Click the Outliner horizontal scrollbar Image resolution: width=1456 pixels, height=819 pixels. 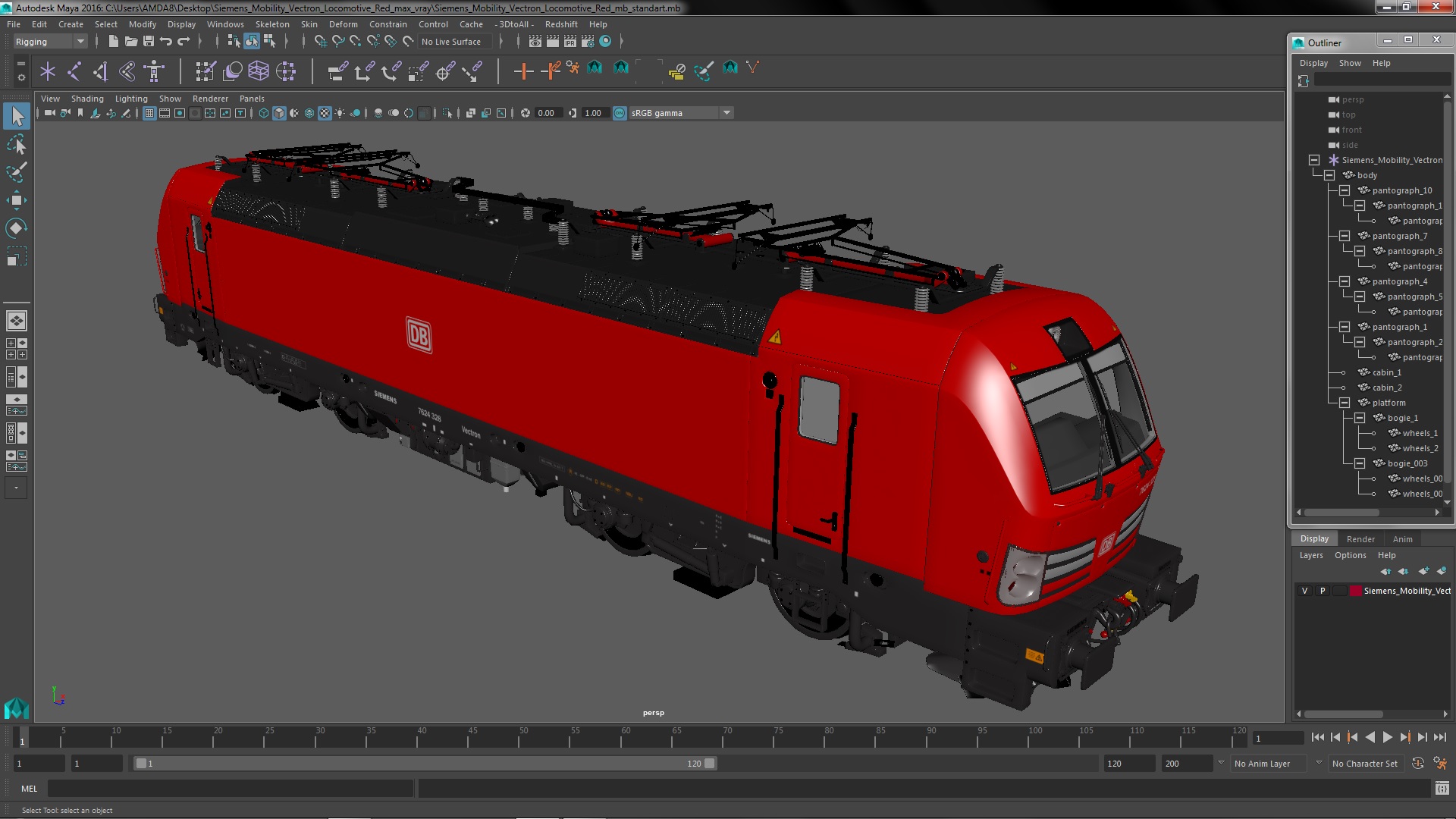click(1341, 513)
